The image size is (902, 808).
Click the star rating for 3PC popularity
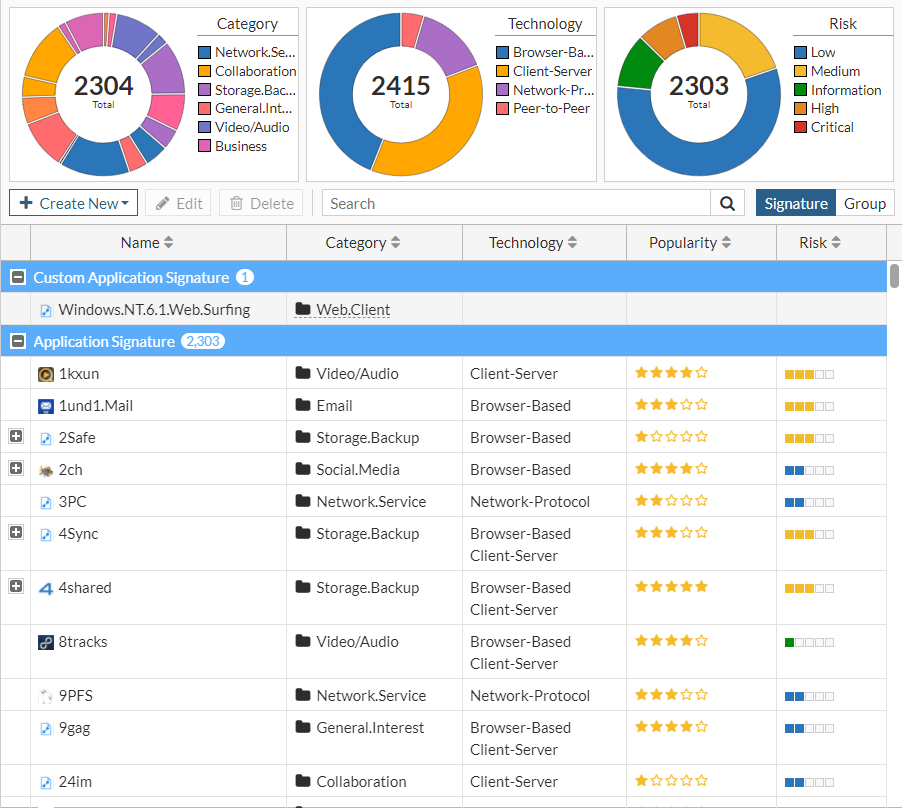670,501
